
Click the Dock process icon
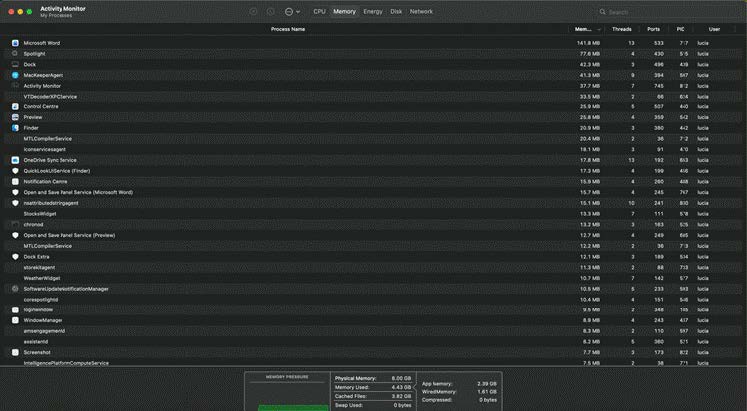coord(15,64)
